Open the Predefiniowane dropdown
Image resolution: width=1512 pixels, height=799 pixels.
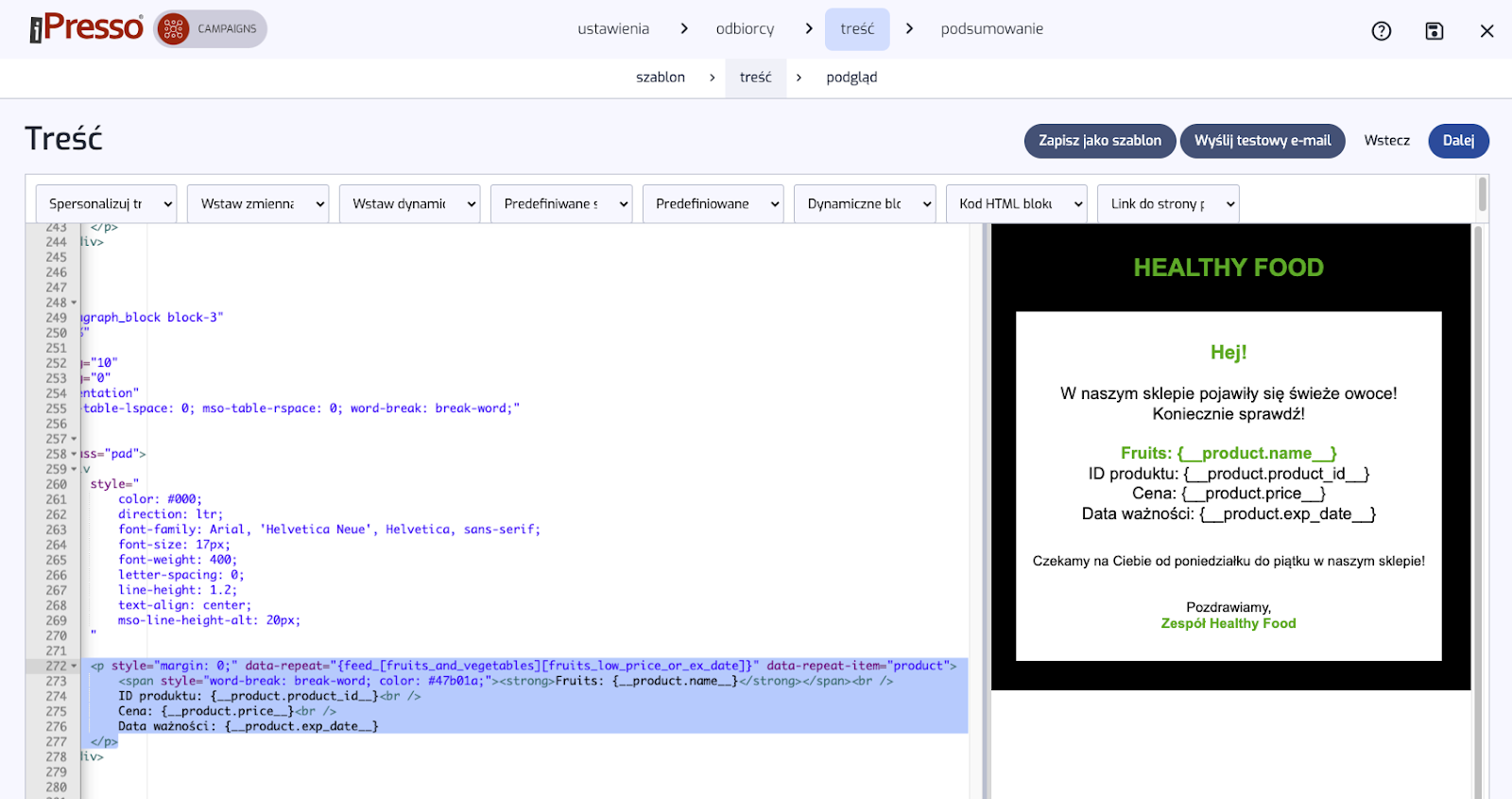[x=713, y=203]
